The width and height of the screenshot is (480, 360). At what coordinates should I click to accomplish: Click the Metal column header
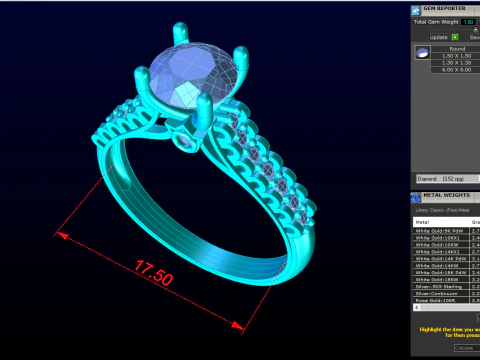point(441,222)
